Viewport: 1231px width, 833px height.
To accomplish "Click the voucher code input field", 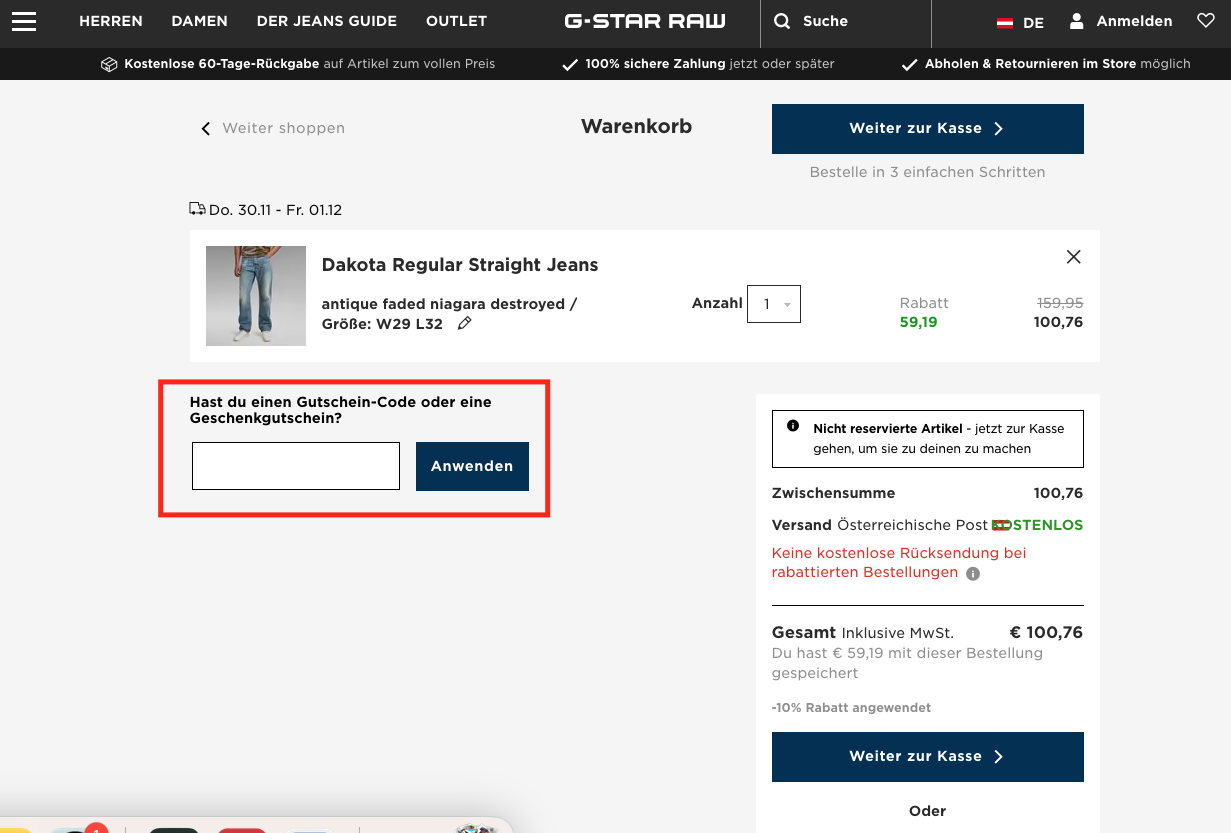I will tap(296, 466).
